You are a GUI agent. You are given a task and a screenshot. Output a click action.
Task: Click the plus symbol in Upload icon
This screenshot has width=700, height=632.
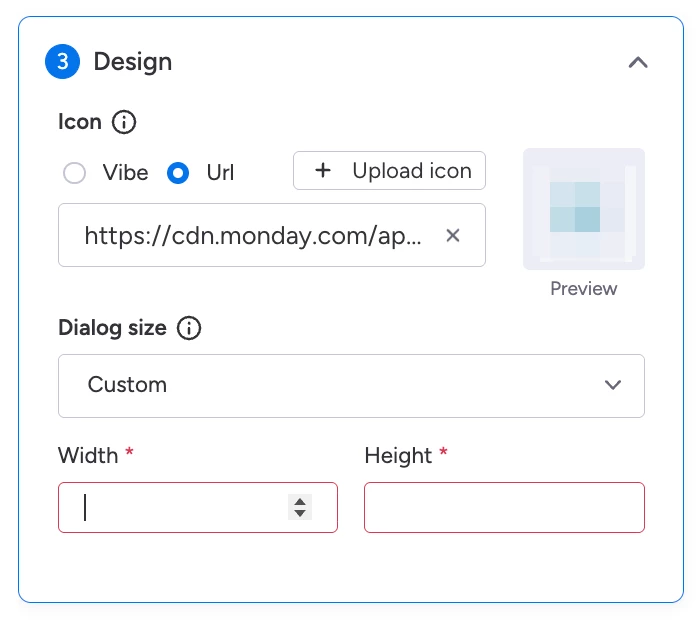(323, 171)
